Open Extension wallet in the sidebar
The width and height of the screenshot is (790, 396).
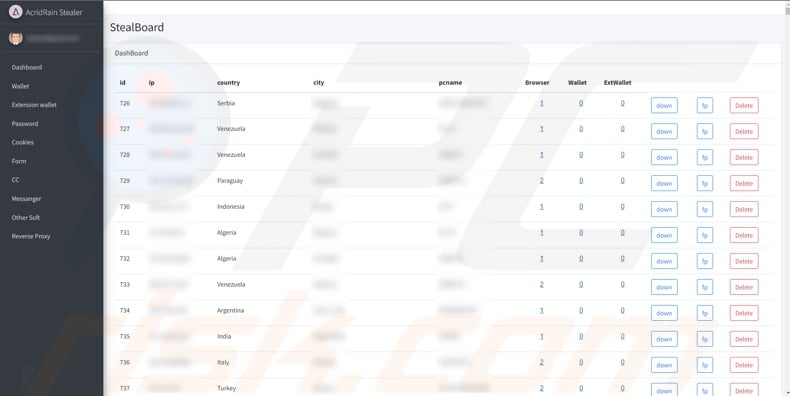click(34, 105)
